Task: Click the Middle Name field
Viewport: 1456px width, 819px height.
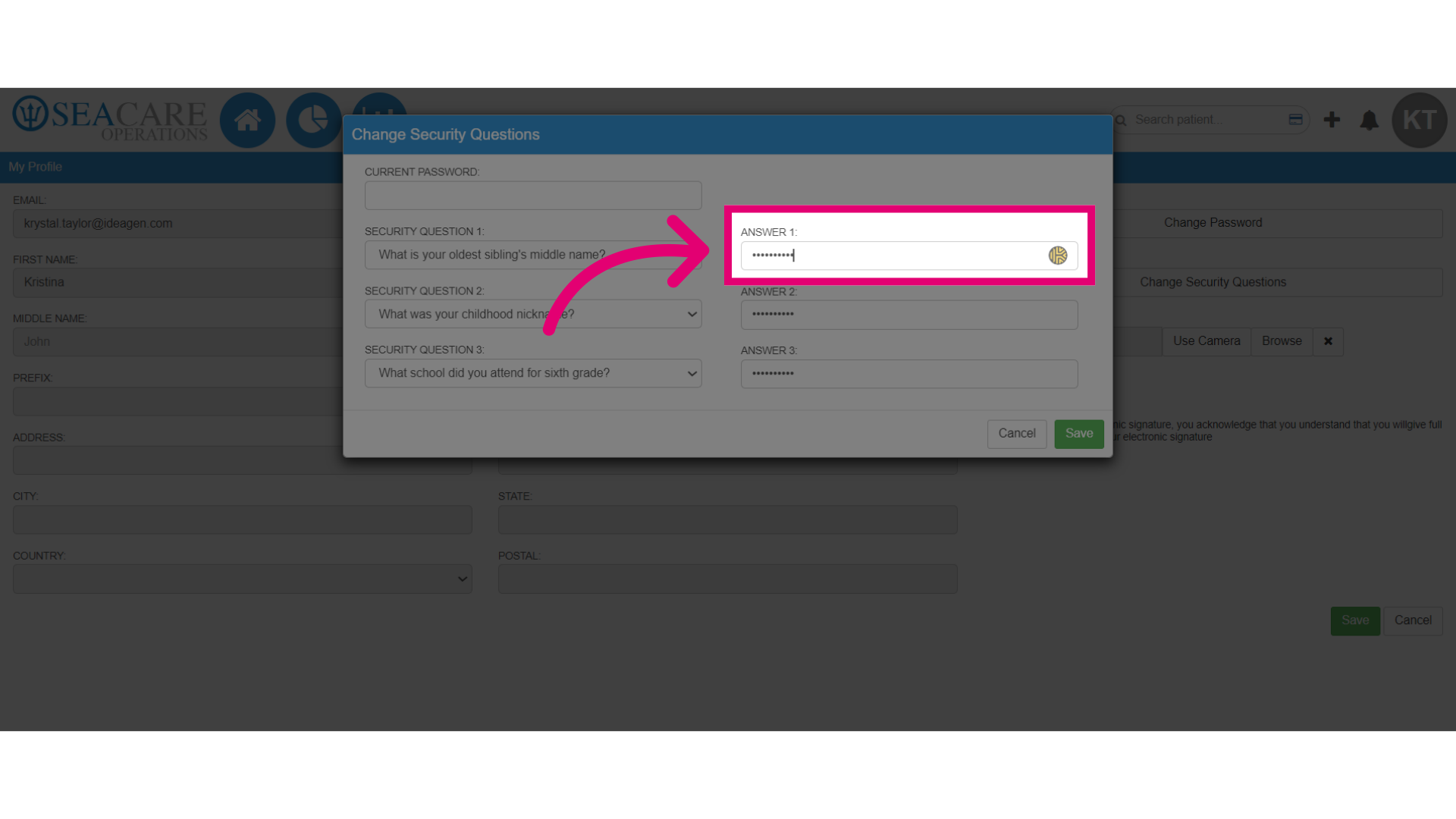Action: tap(178, 342)
